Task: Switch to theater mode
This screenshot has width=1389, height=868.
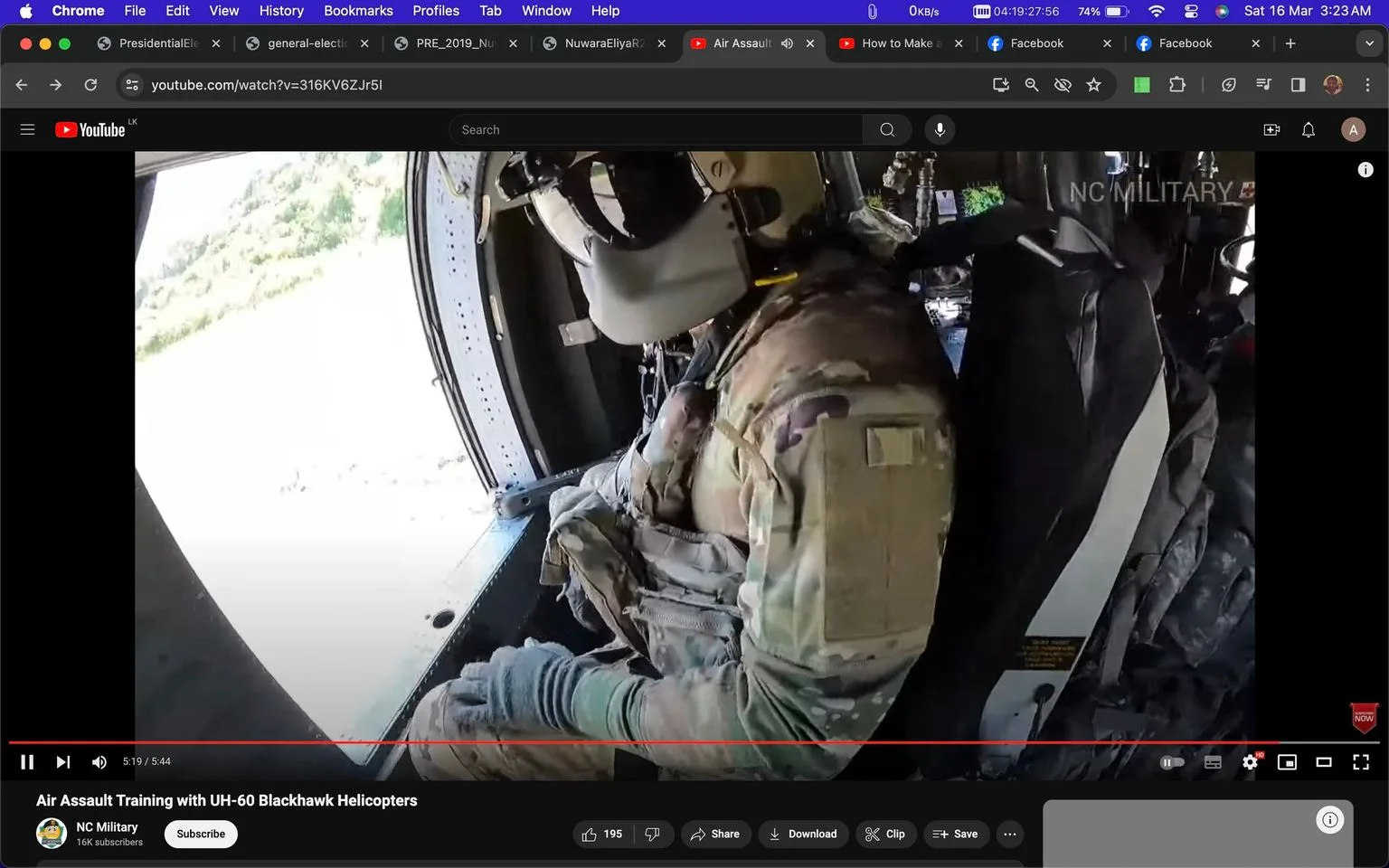Action: coord(1324,762)
